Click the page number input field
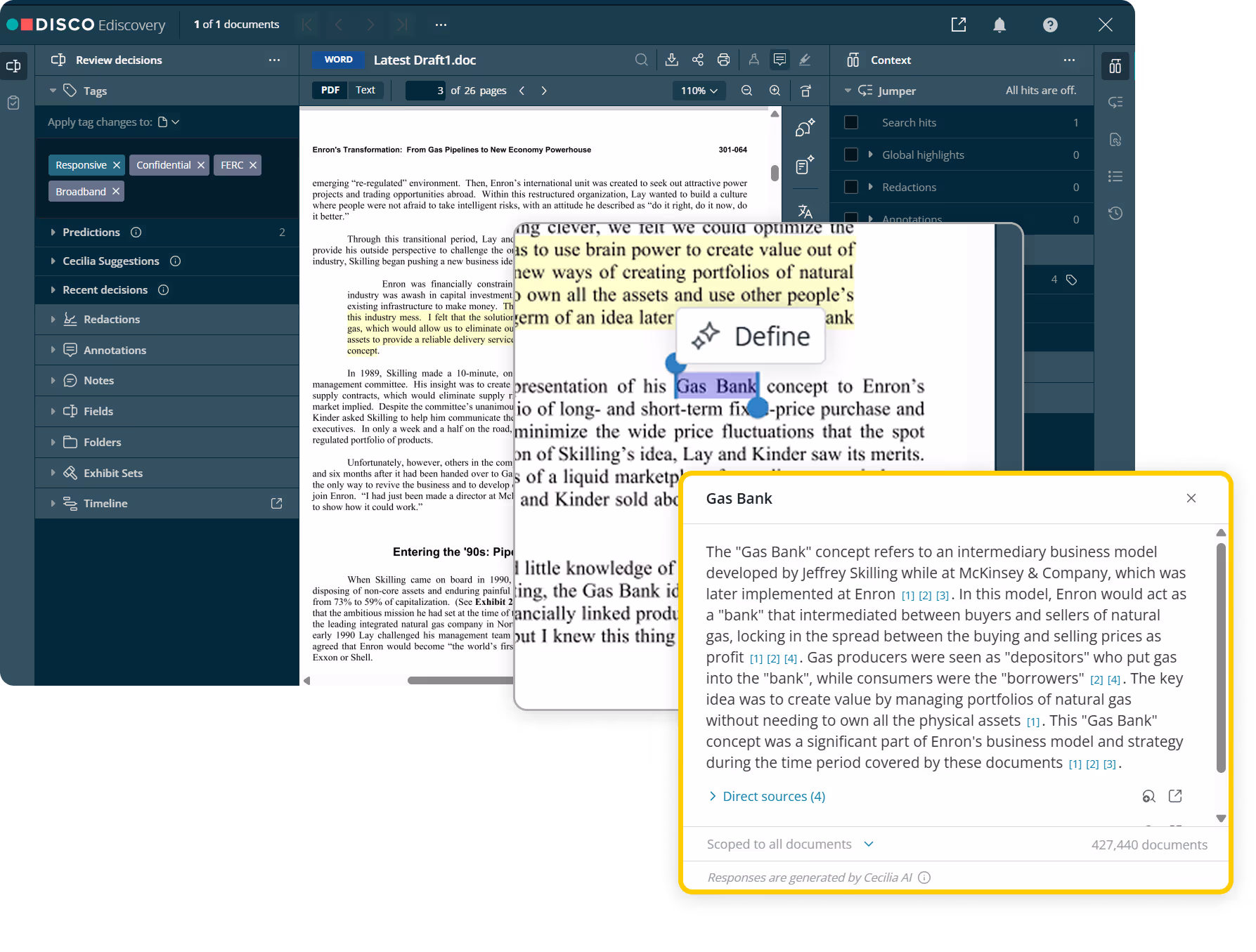 (x=425, y=91)
